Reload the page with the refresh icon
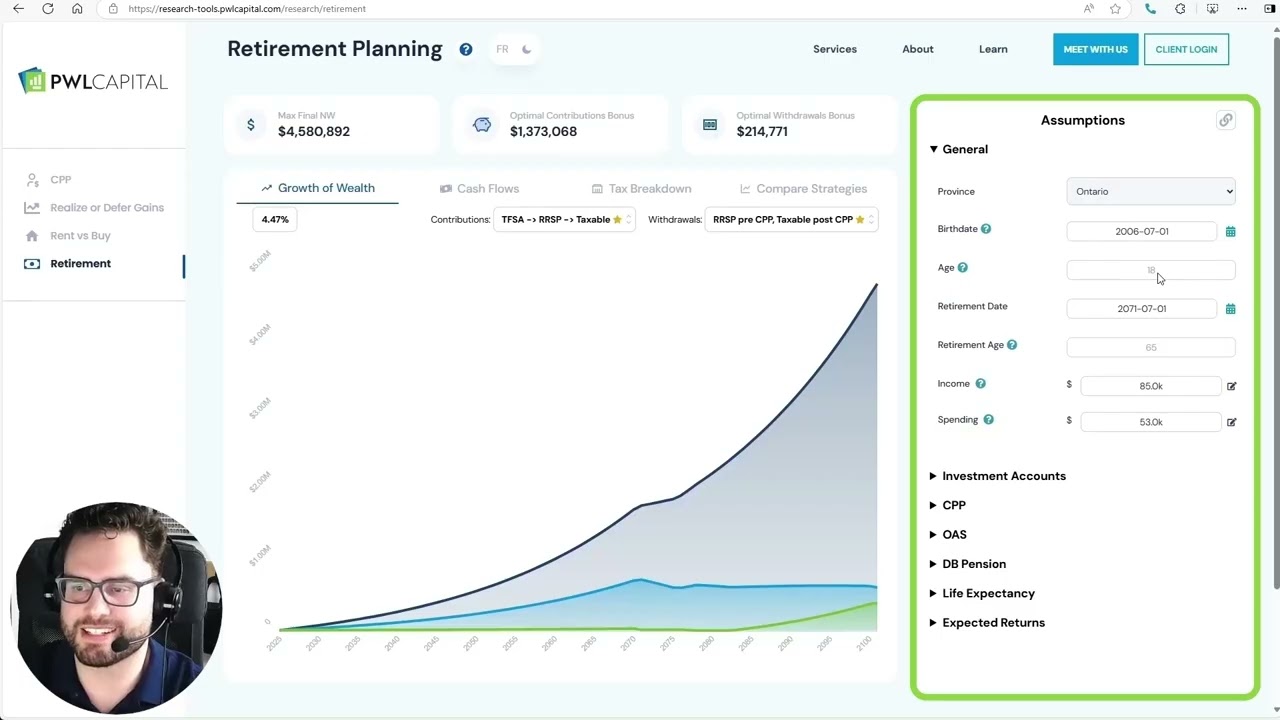 pos(47,9)
